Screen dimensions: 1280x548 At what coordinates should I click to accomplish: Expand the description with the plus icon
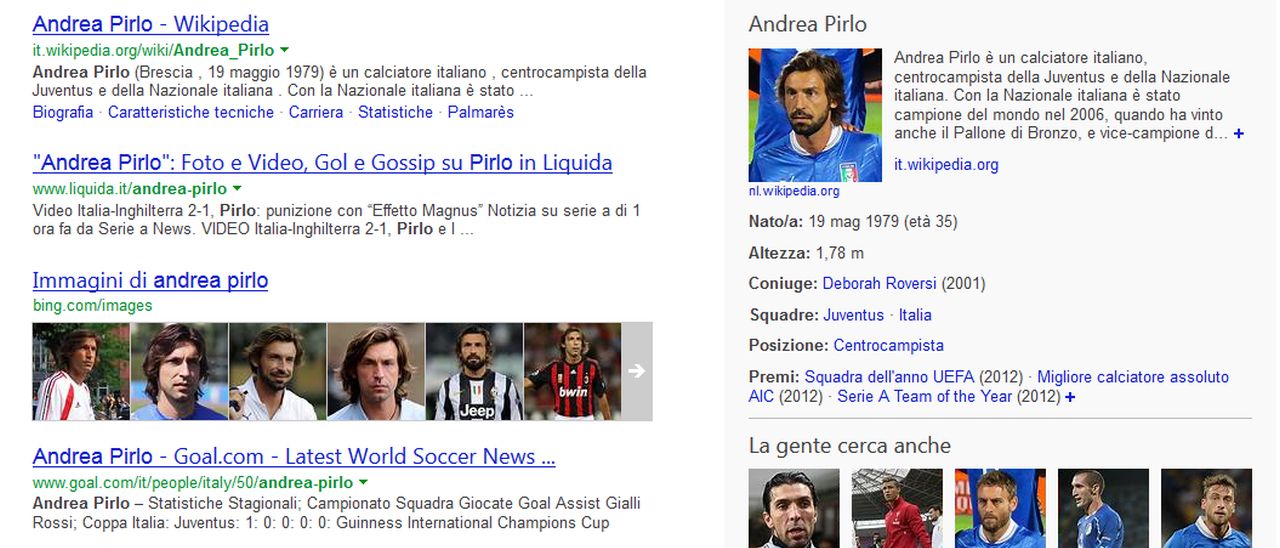click(x=1239, y=133)
